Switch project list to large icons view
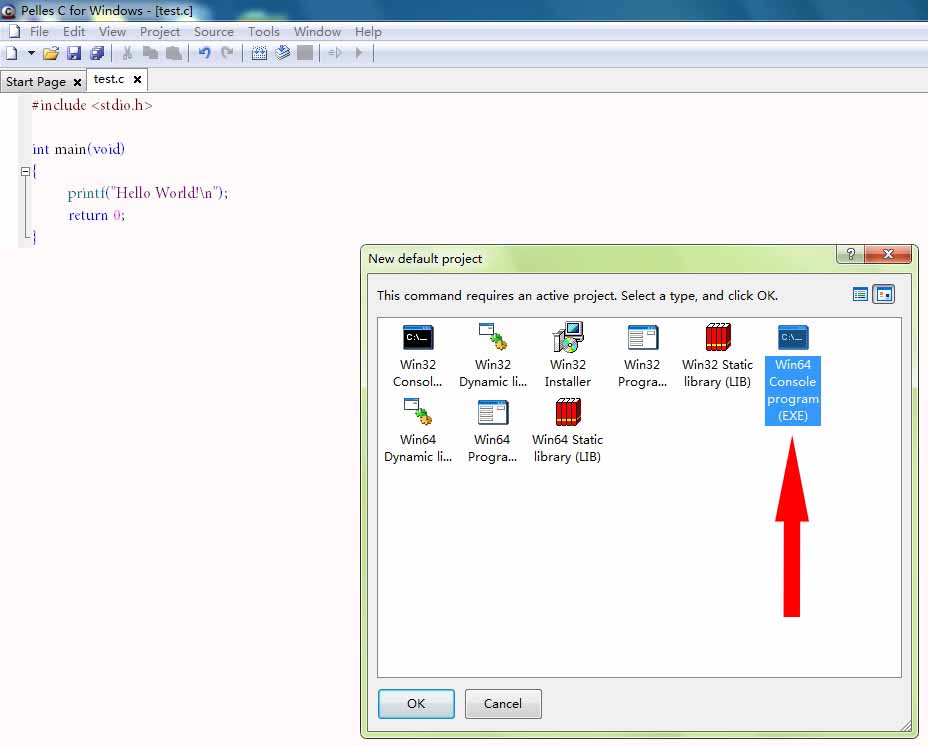The width and height of the screenshot is (928, 746). coord(884,294)
